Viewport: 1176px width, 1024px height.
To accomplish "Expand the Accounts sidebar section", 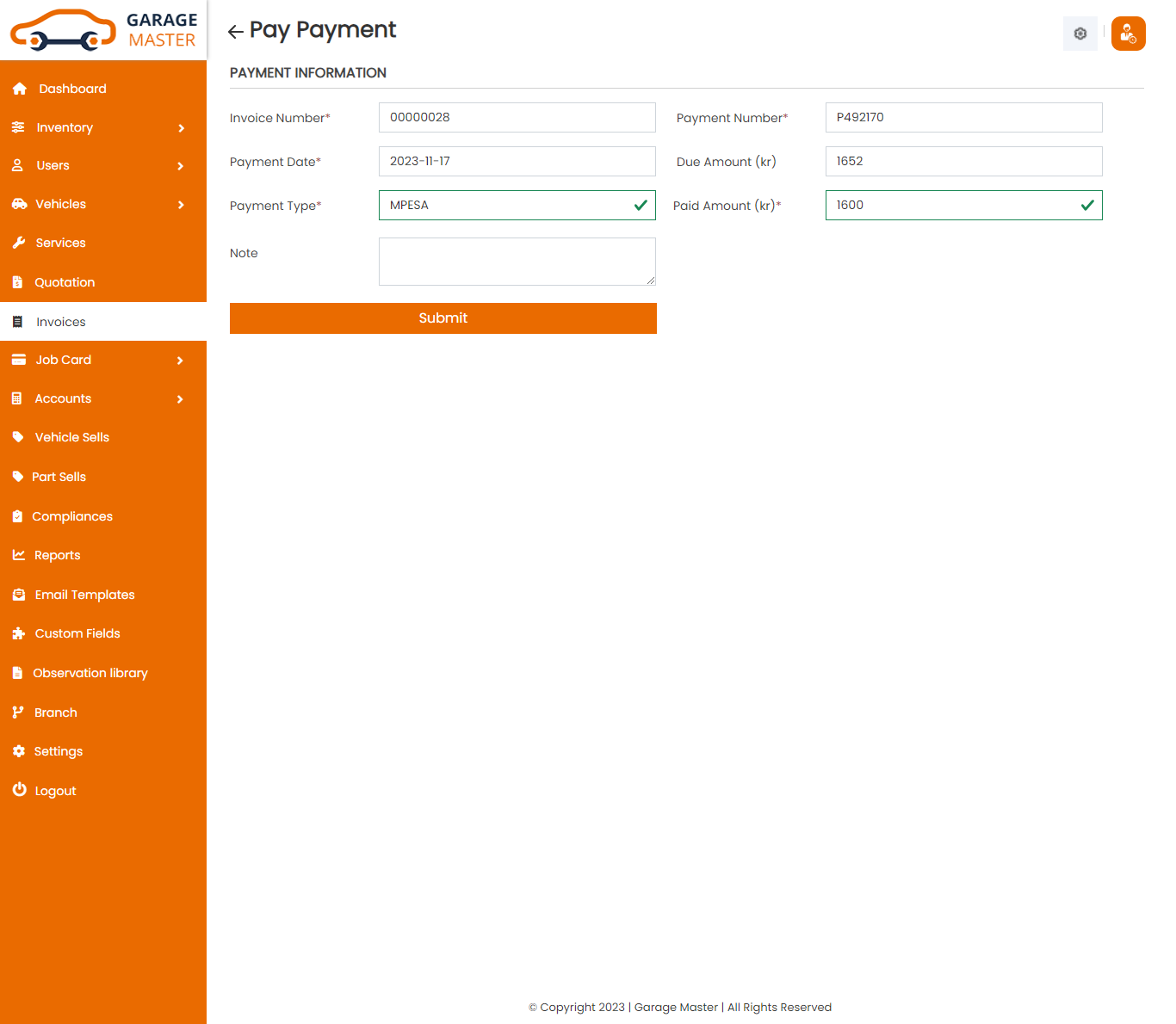I will coord(103,398).
